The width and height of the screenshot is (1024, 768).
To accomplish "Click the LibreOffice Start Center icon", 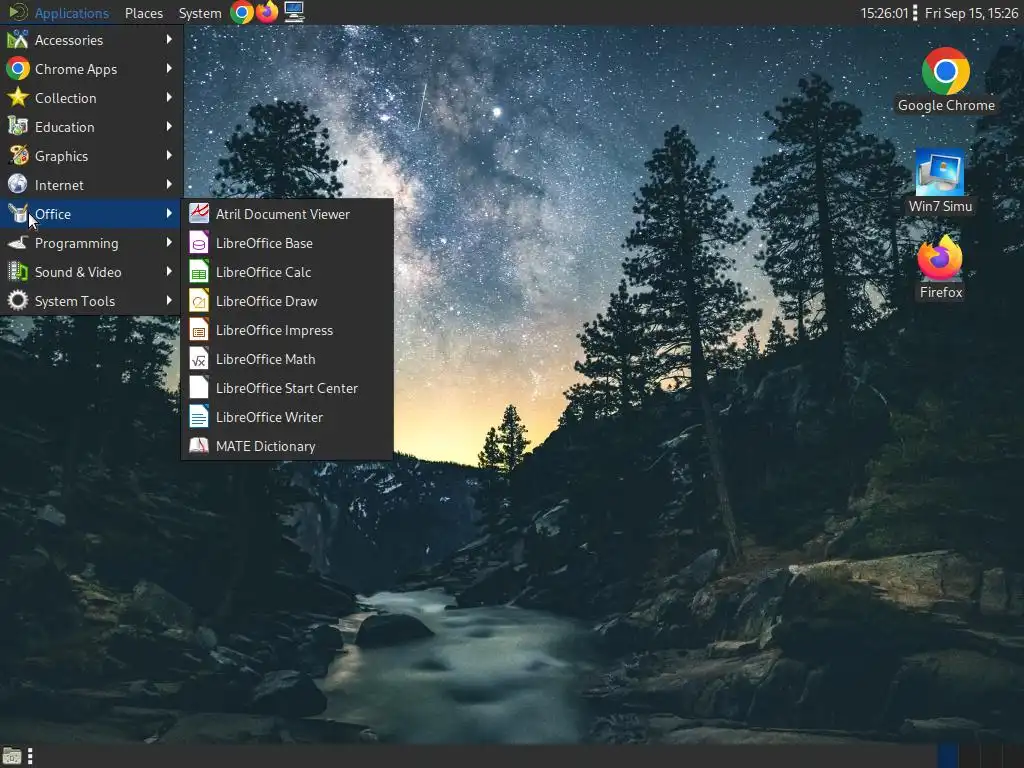I will [x=199, y=388].
